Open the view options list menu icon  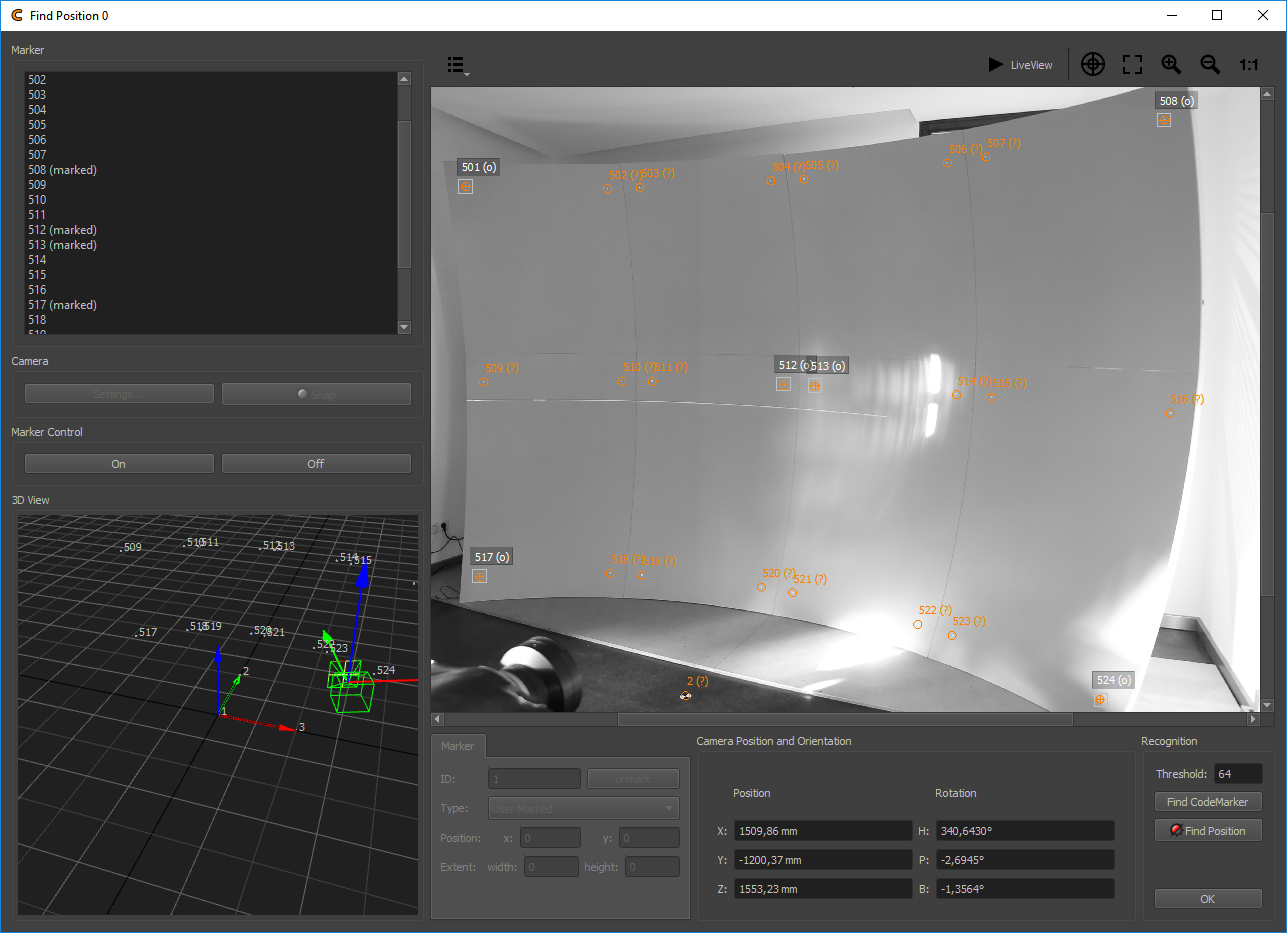point(457,65)
